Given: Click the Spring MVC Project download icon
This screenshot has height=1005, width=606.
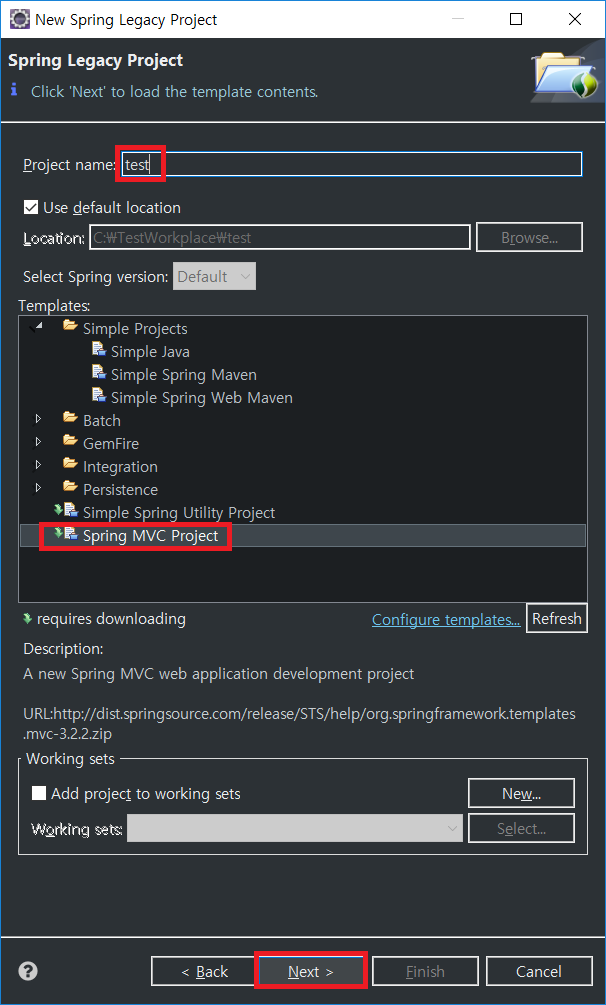Looking at the screenshot, I should click(58, 533).
